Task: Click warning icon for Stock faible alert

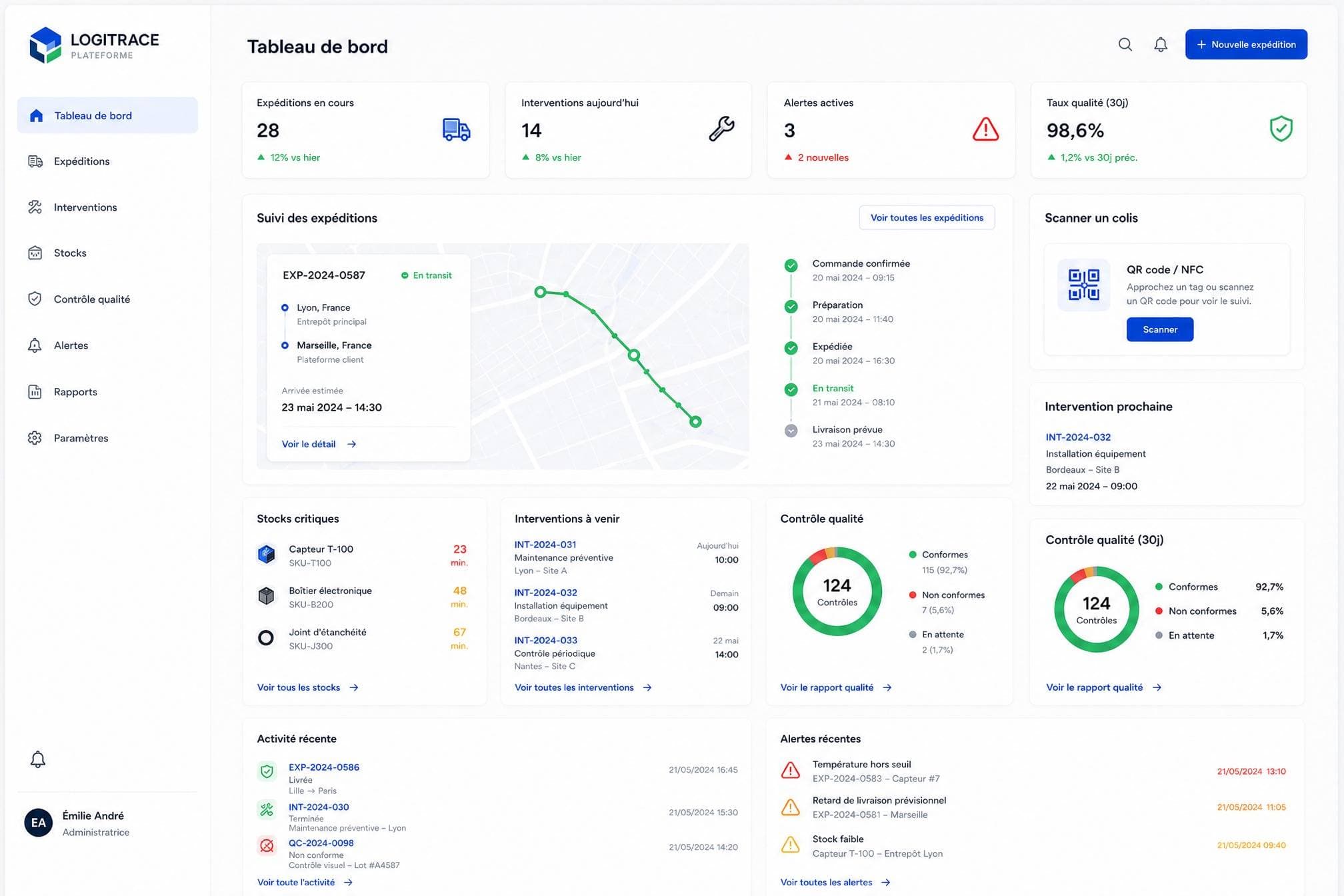Action: tap(790, 845)
